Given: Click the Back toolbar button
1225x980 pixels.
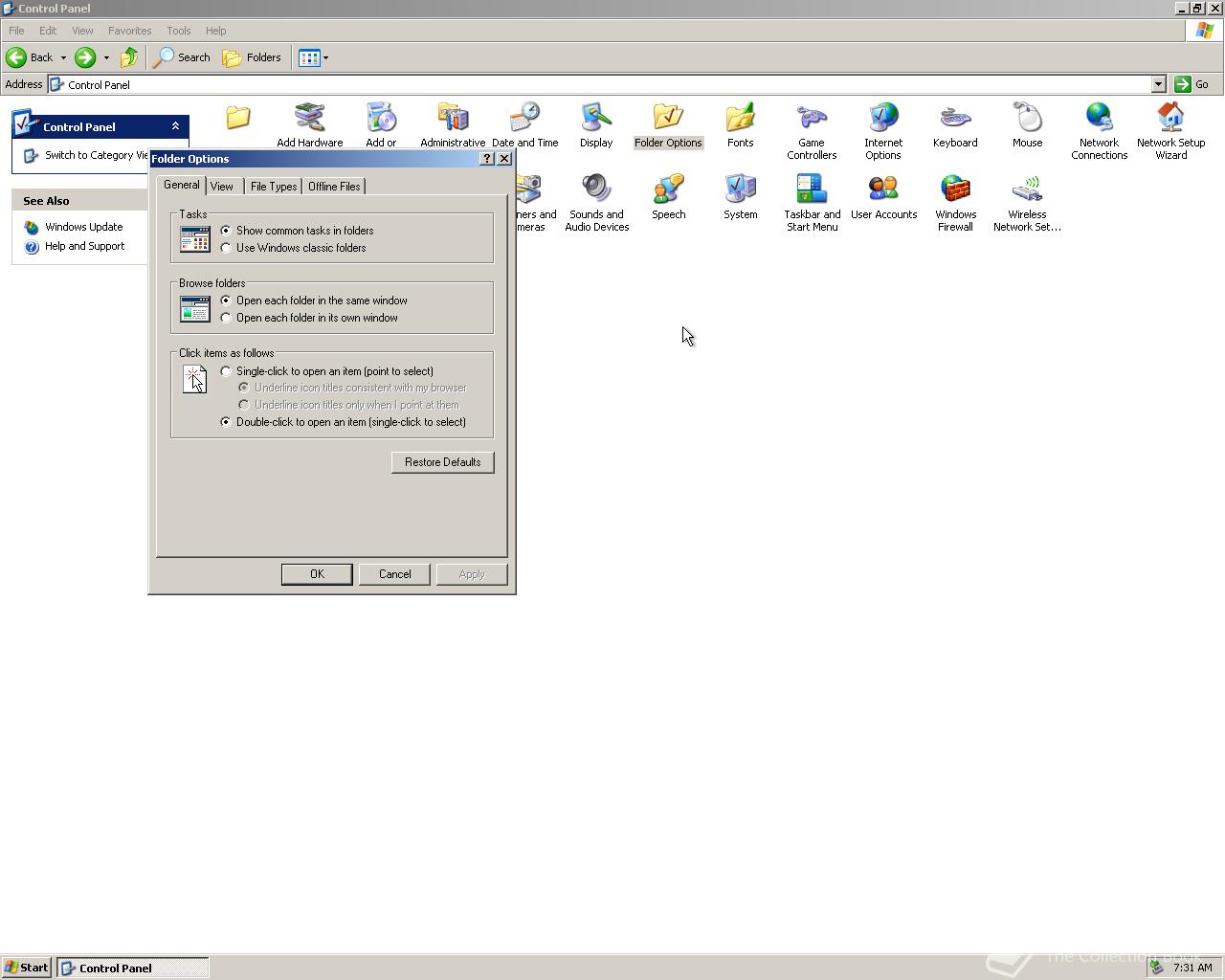Looking at the screenshot, I should coord(30,57).
